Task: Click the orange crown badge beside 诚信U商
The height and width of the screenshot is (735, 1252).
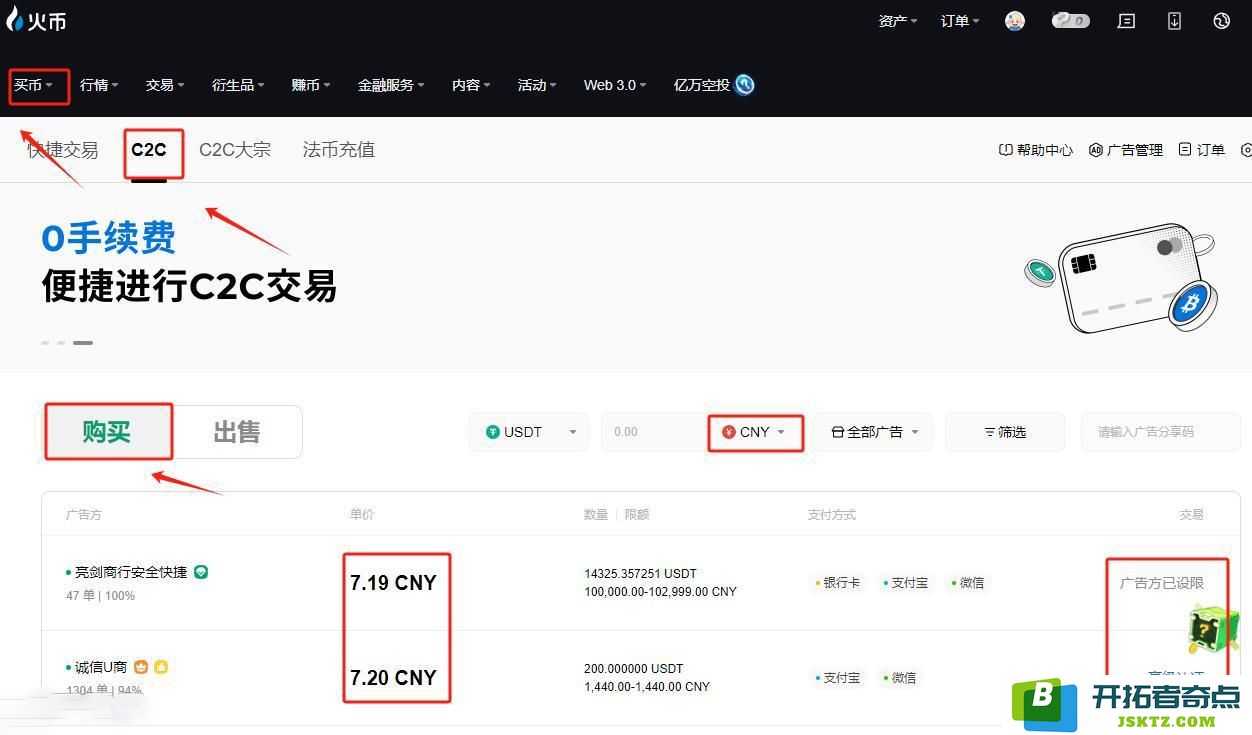Action: [x=141, y=667]
